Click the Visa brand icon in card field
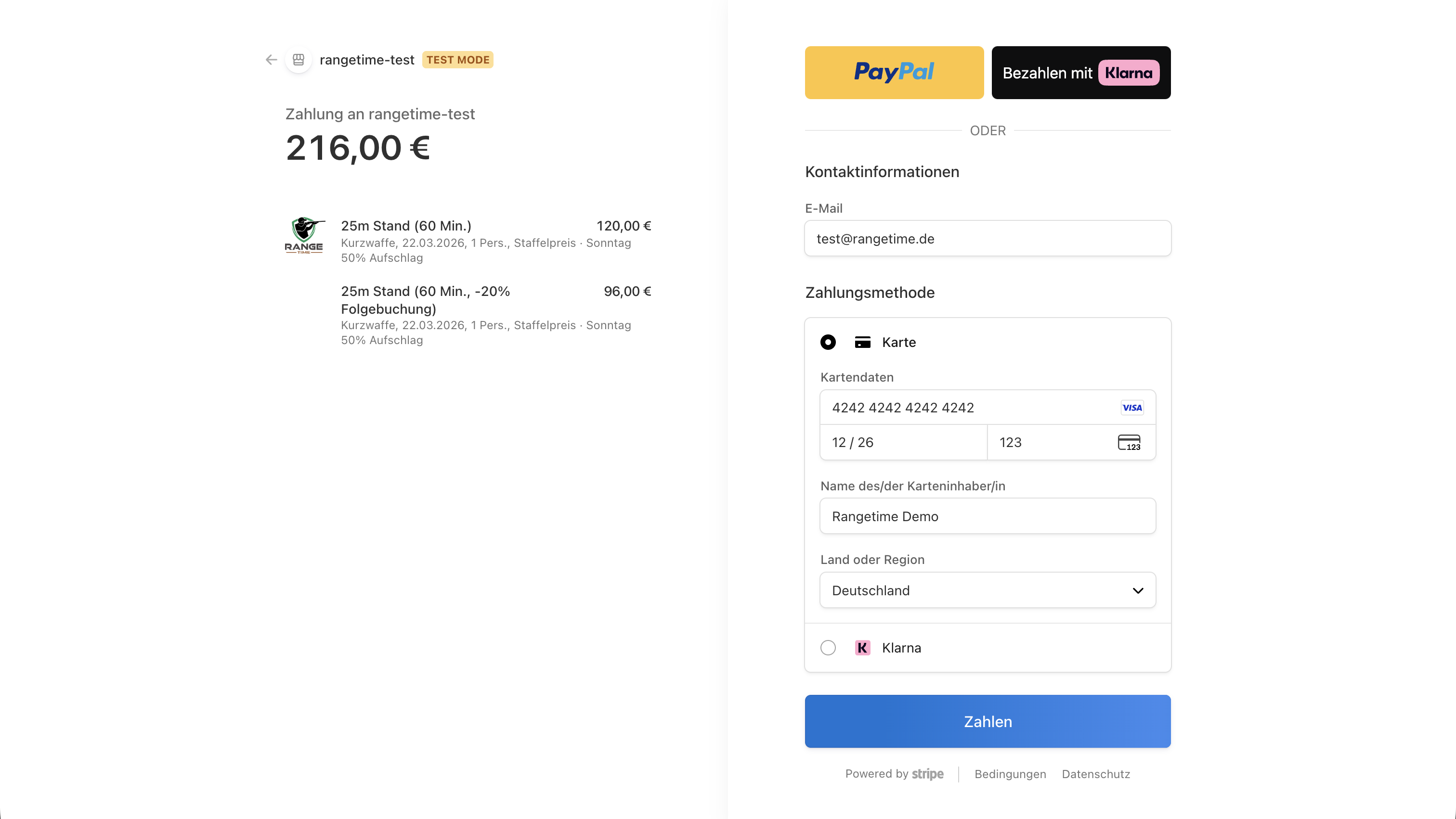Screen dimensions: 1456x819 click(1132, 407)
